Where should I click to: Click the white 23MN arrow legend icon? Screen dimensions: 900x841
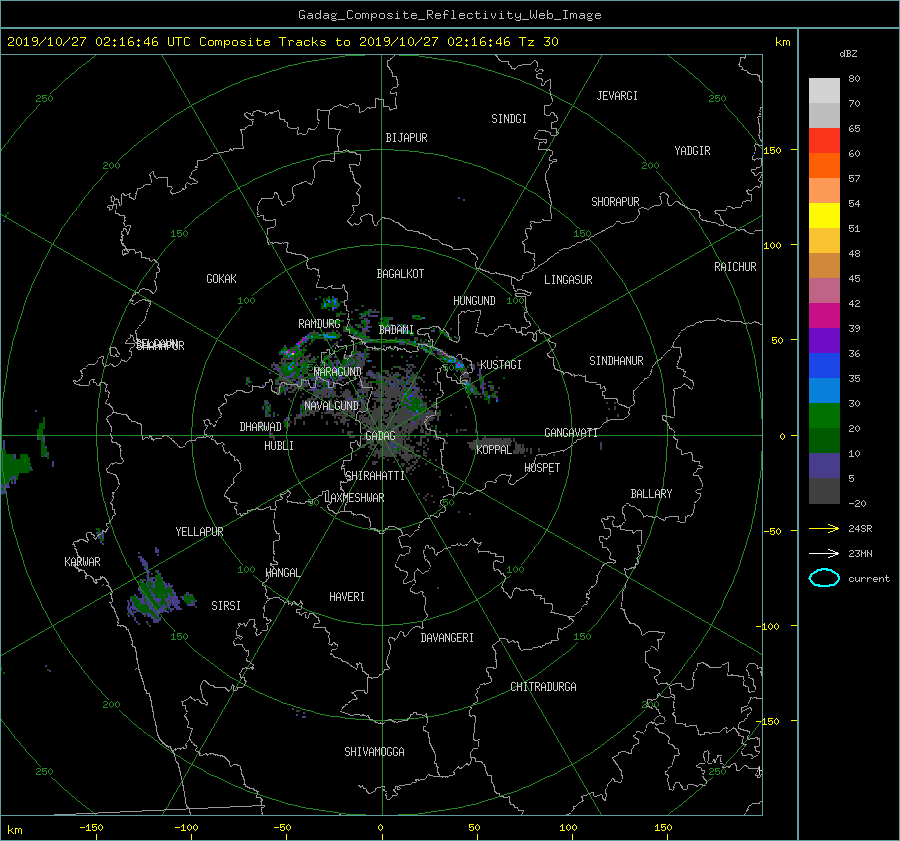point(824,554)
